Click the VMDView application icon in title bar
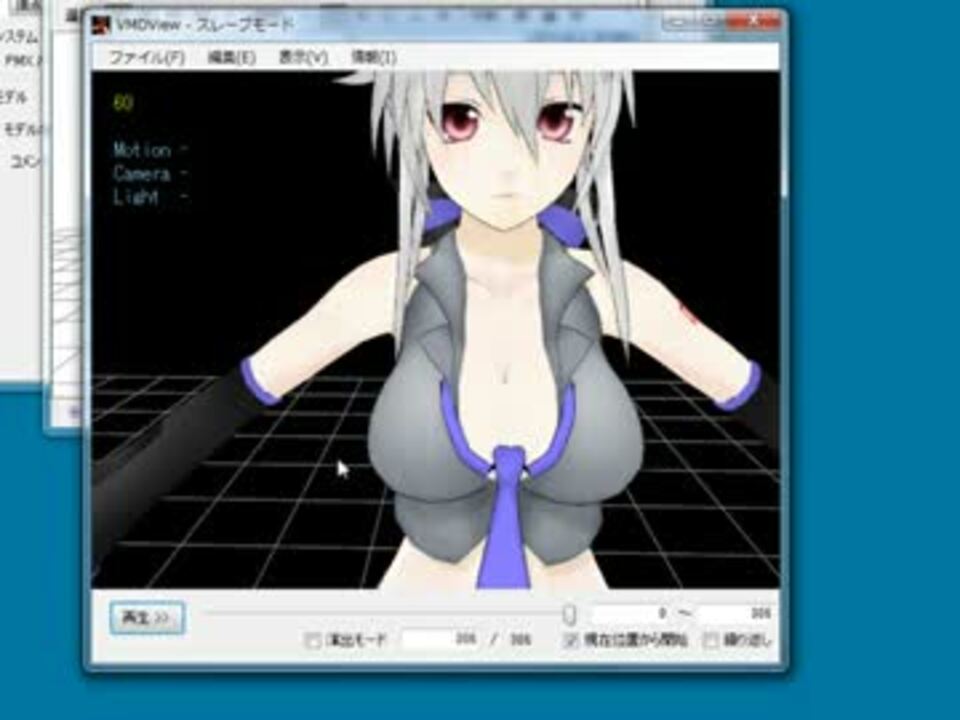 (100, 25)
